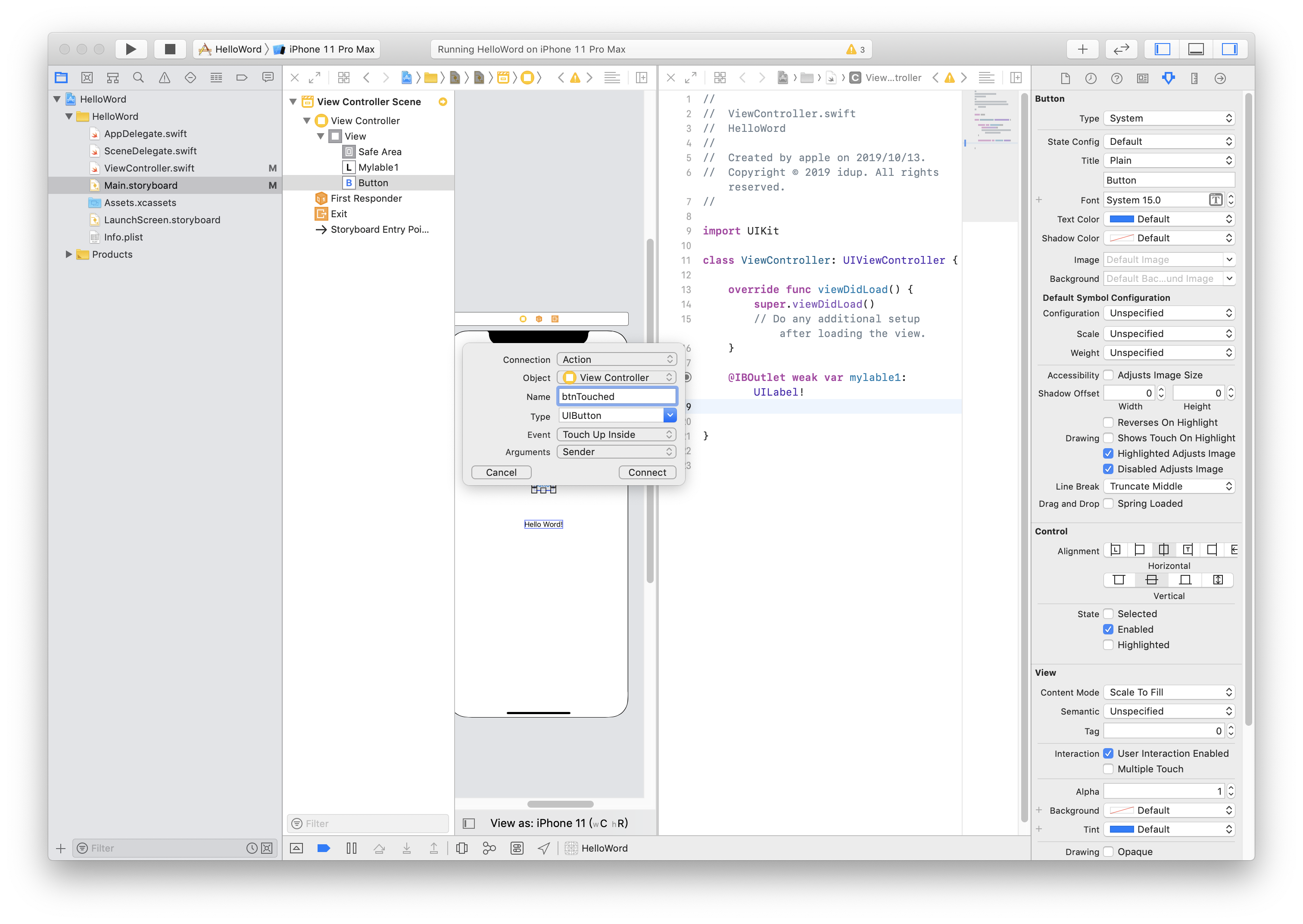This screenshot has width=1303, height=924.
Task: Open the Line Break Truncate Middle dropdown
Action: tap(1169, 486)
